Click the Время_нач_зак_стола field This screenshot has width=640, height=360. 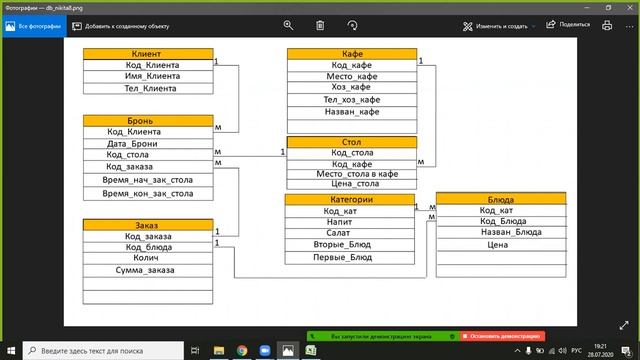[x=148, y=180]
